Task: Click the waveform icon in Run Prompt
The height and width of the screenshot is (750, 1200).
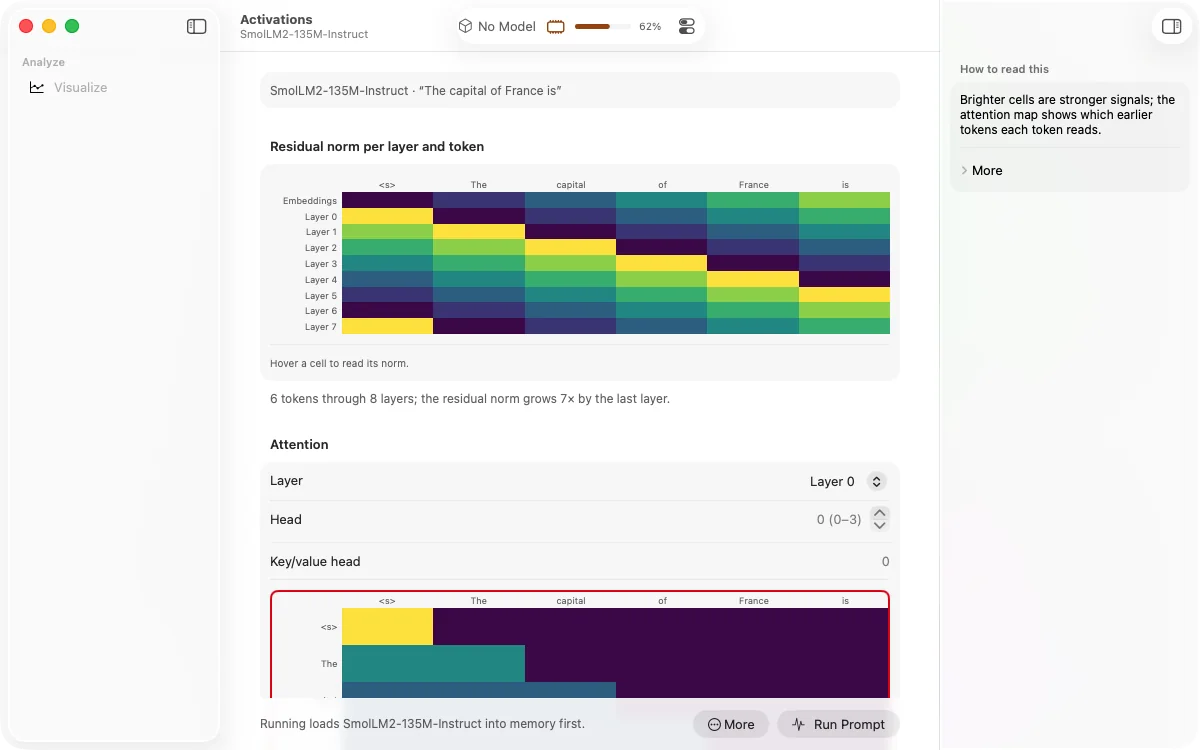Action: point(798,725)
